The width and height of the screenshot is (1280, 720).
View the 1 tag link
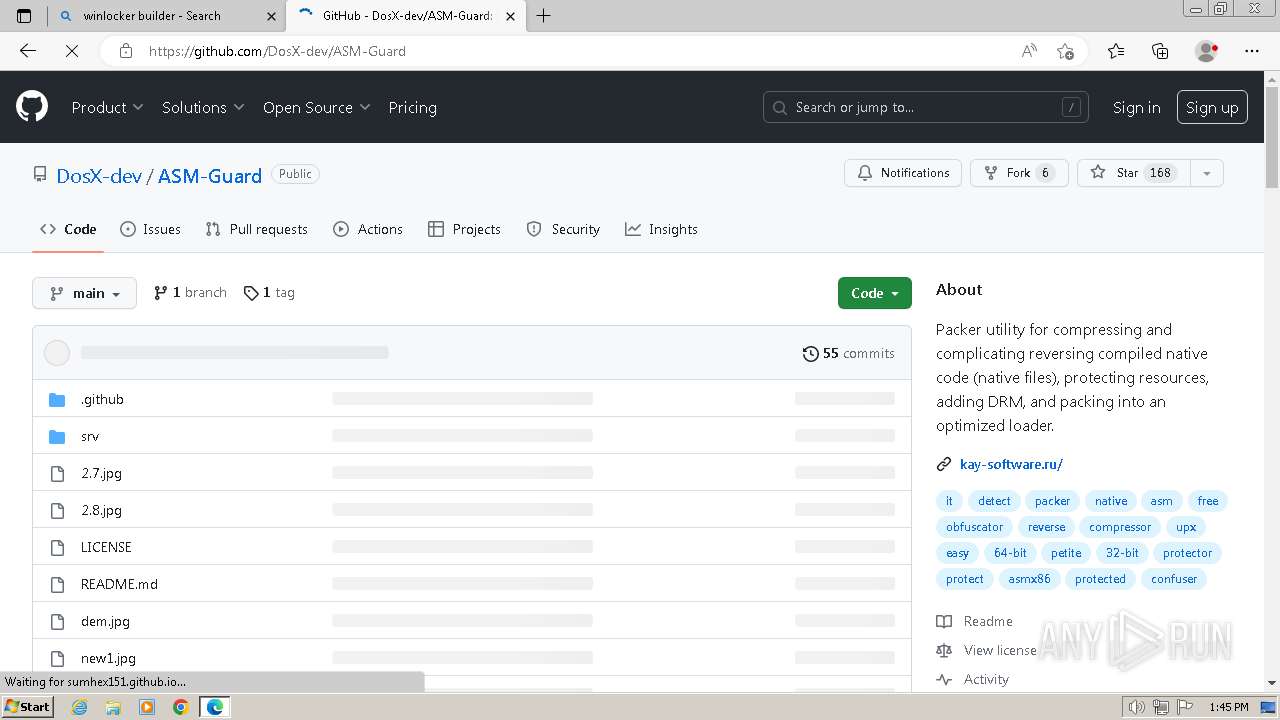pos(269,293)
